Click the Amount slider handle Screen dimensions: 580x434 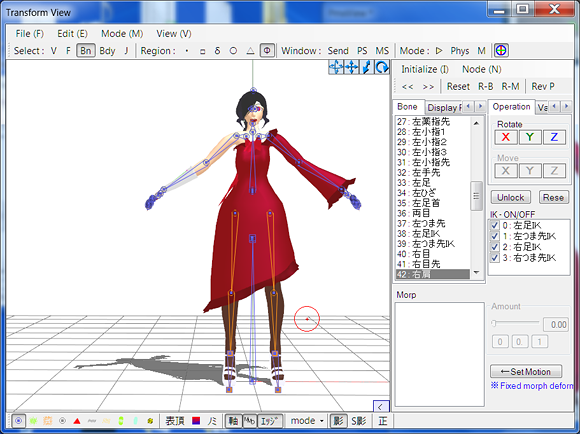click(x=493, y=324)
